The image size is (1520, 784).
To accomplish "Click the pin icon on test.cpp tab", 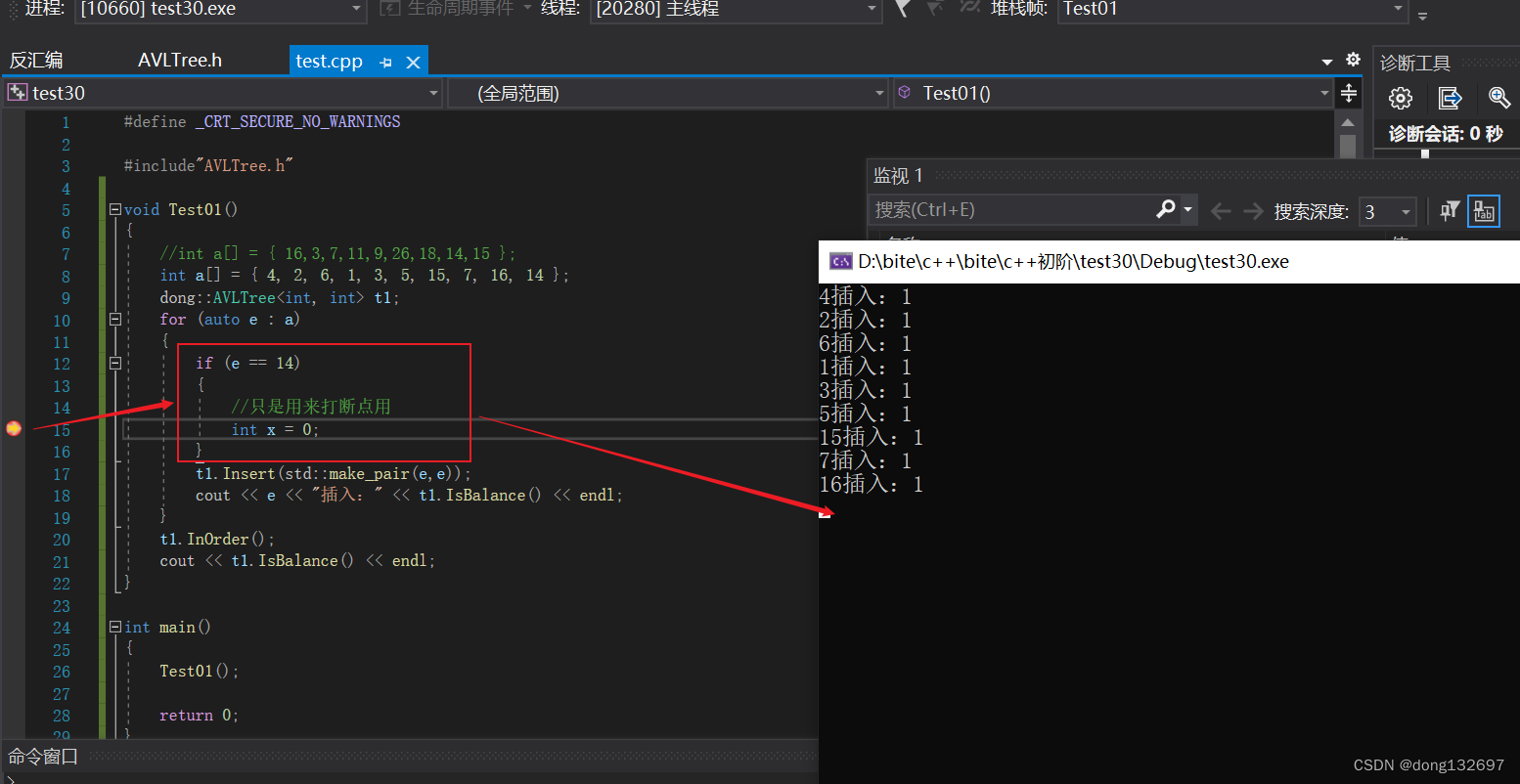I will (385, 62).
